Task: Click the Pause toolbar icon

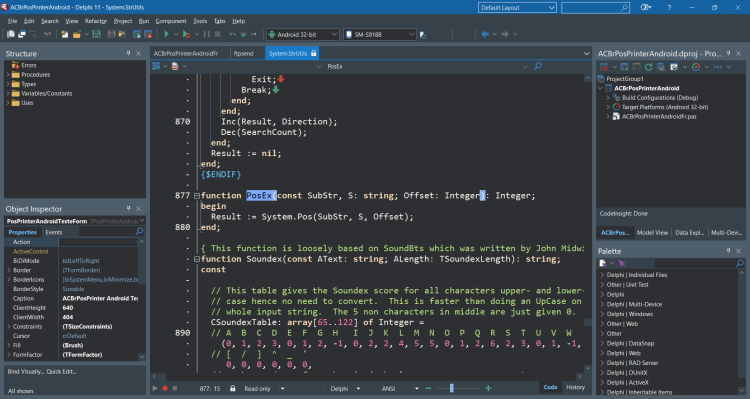Action: 207,34
